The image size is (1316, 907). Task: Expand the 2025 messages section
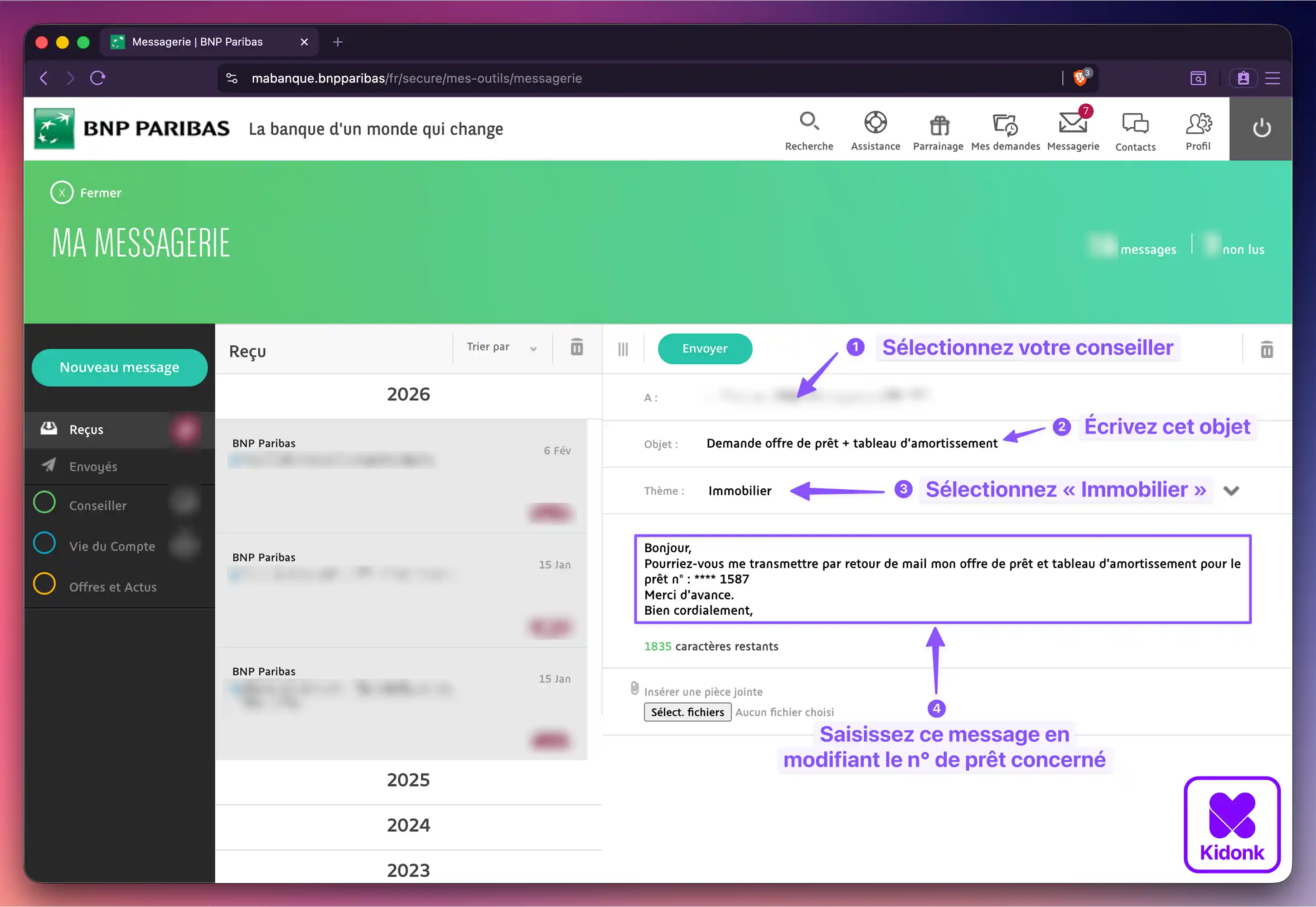tap(408, 780)
